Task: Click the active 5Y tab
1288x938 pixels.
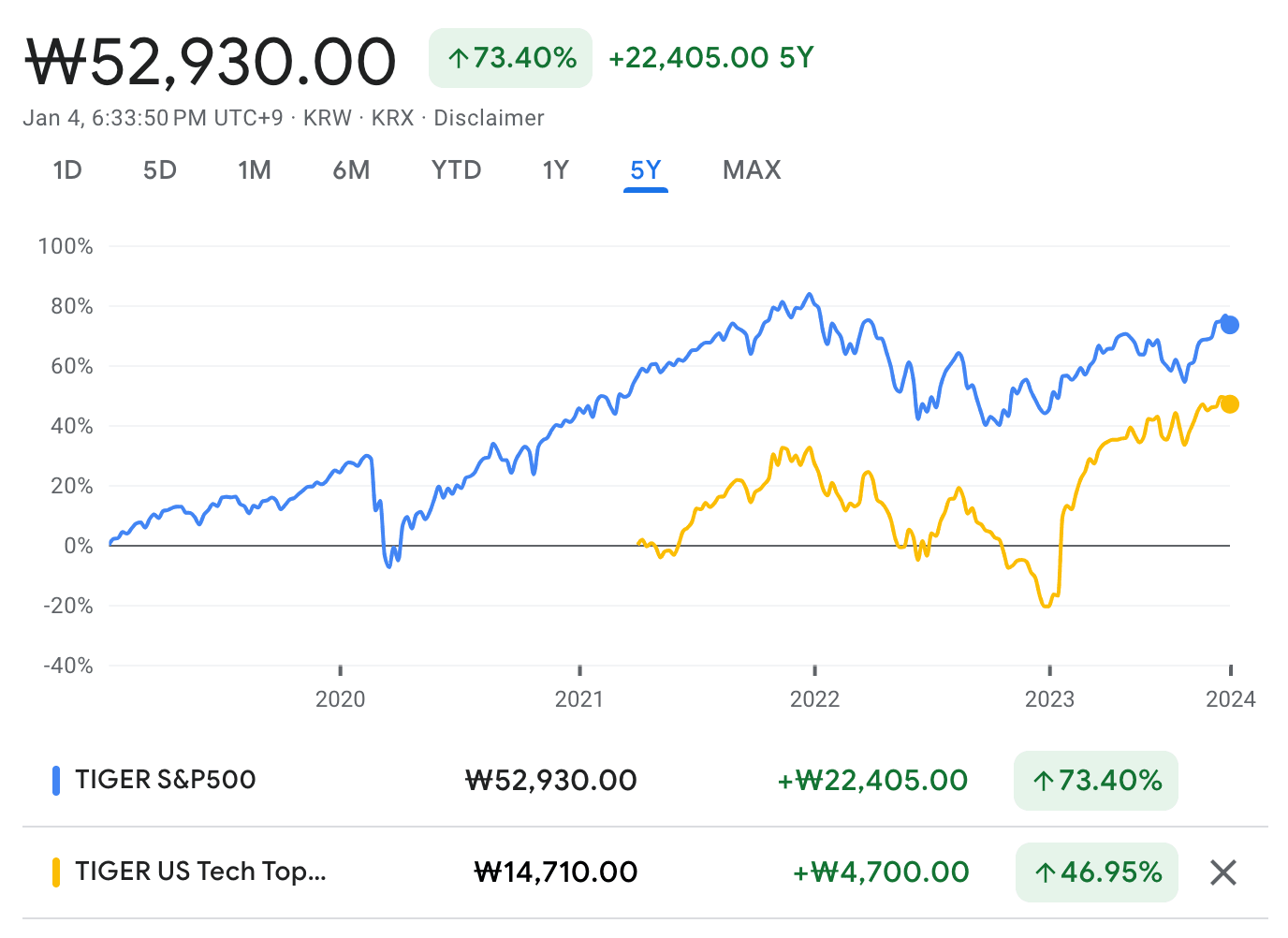Action: (646, 170)
